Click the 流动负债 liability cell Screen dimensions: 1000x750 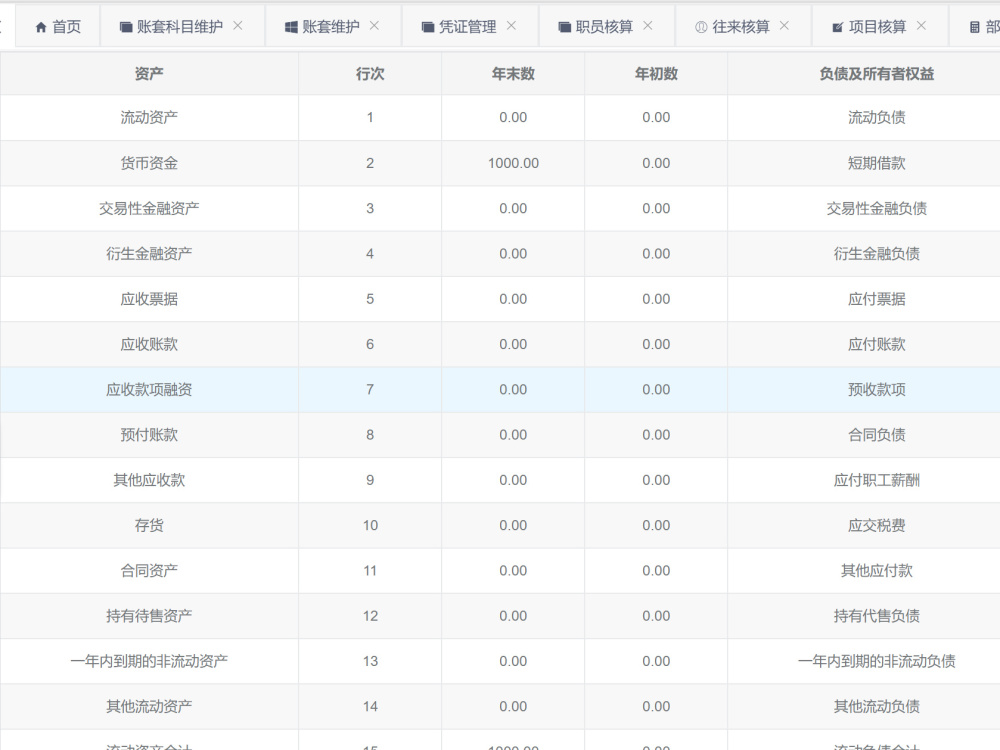877,117
